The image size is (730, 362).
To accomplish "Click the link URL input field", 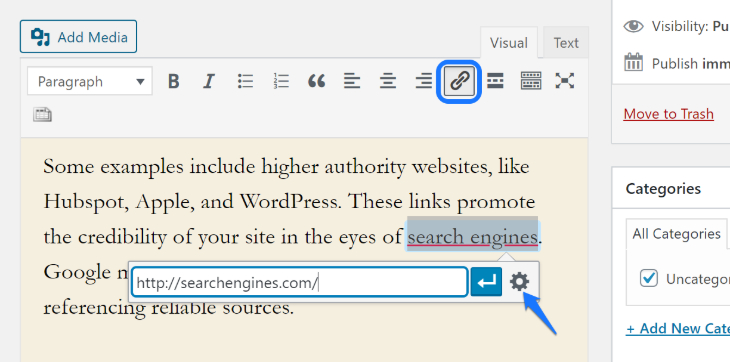I will [x=299, y=282].
